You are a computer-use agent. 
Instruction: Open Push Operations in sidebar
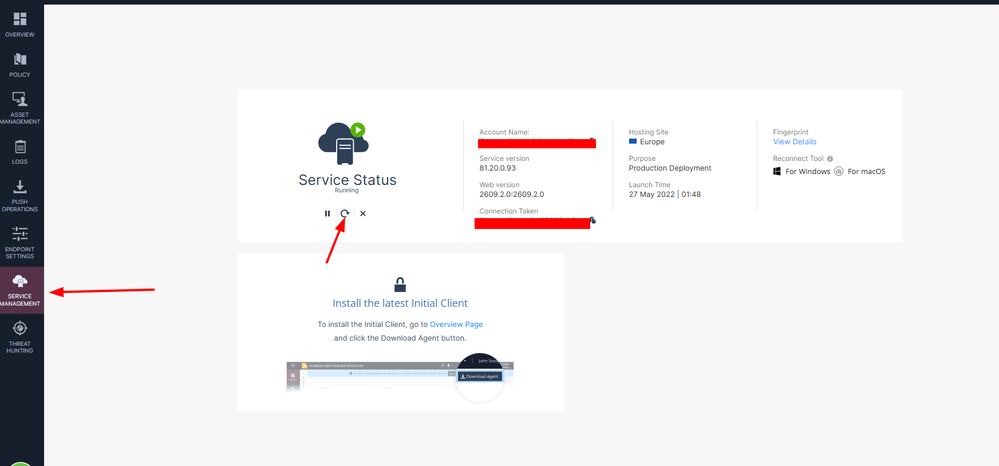[x=20, y=196]
